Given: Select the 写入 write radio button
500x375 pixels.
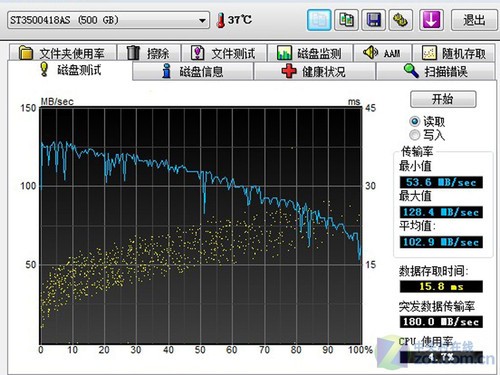Looking at the screenshot, I should (x=415, y=135).
